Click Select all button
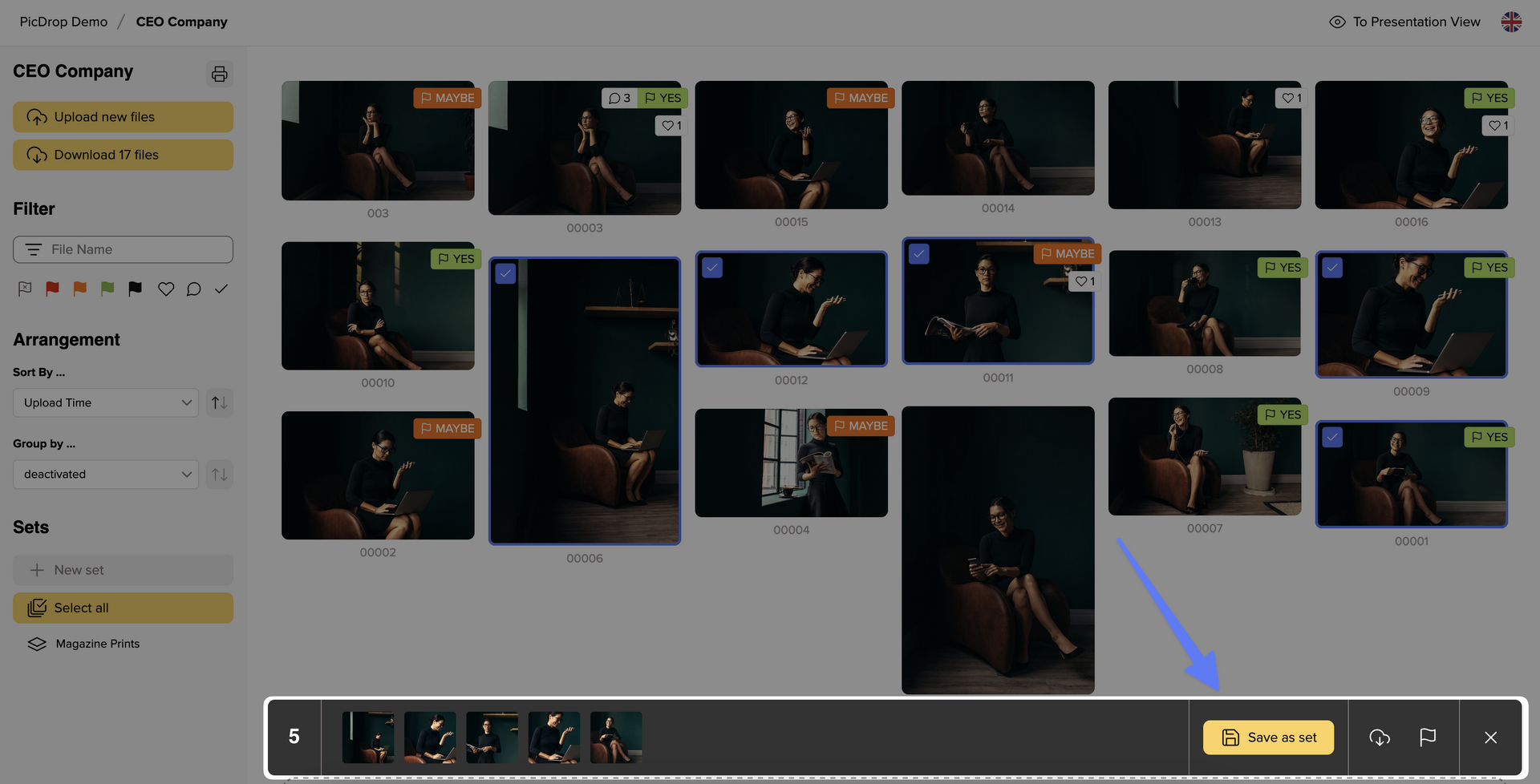 pos(123,608)
